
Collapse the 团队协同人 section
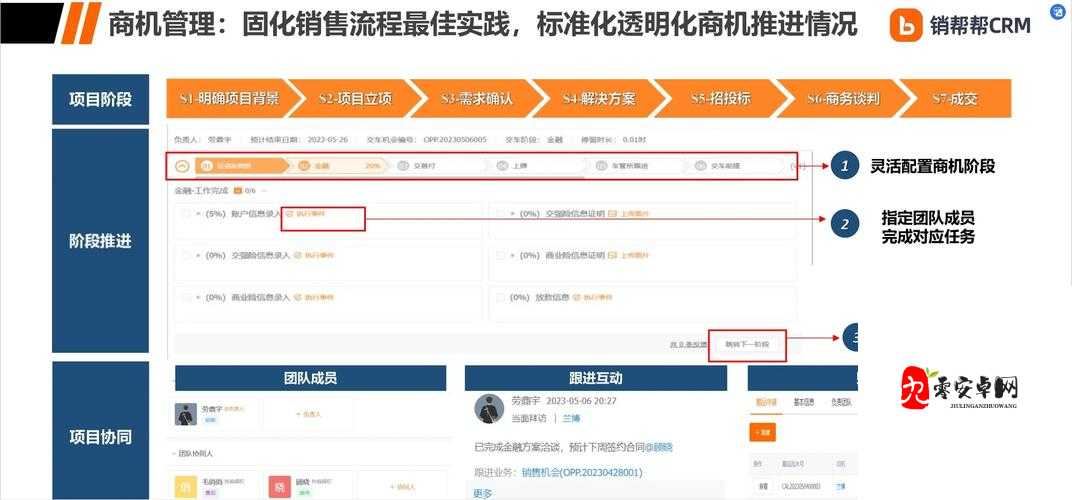173,453
